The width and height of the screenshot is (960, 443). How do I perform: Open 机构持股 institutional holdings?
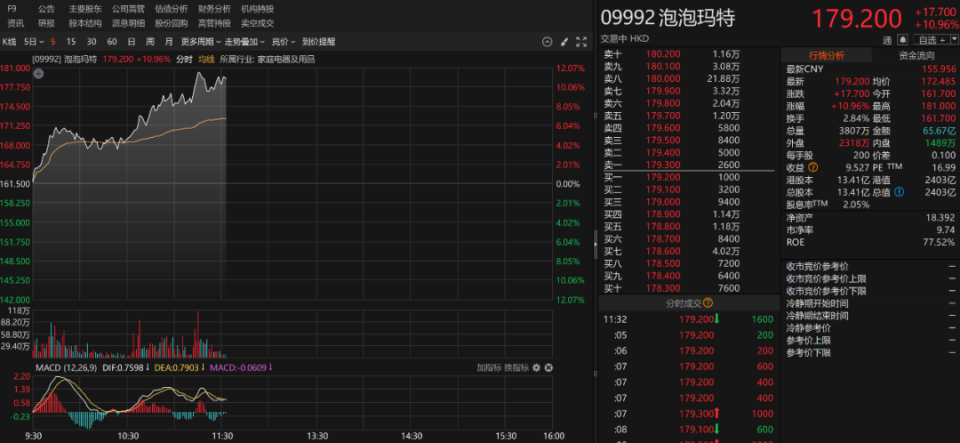(x=257, y=9)
